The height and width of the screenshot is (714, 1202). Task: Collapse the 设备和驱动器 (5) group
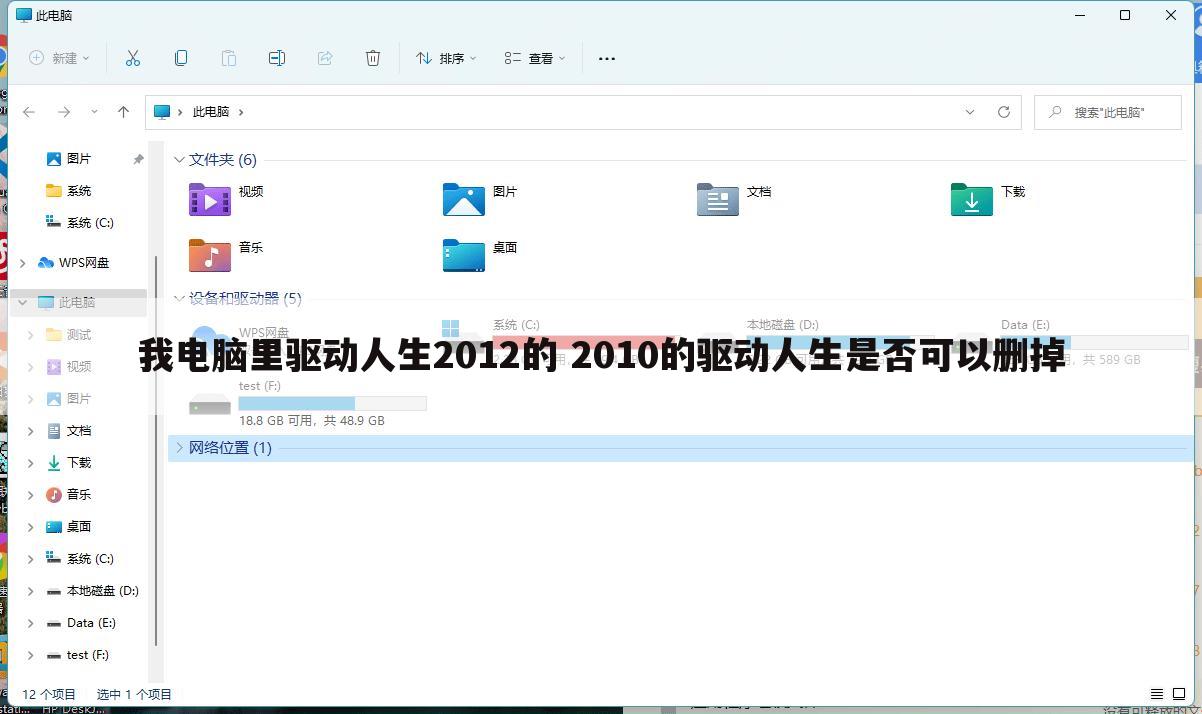[179, 298]
